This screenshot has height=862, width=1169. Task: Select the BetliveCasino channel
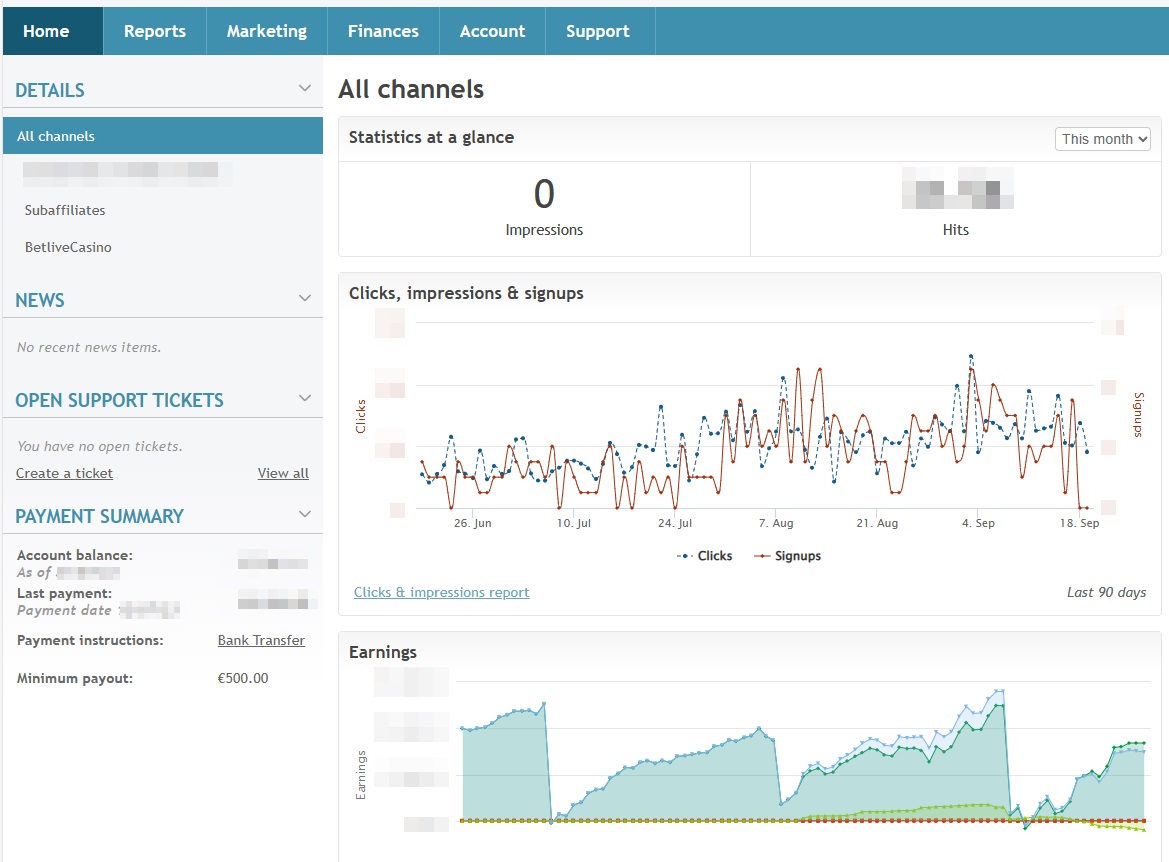(69, 247)
